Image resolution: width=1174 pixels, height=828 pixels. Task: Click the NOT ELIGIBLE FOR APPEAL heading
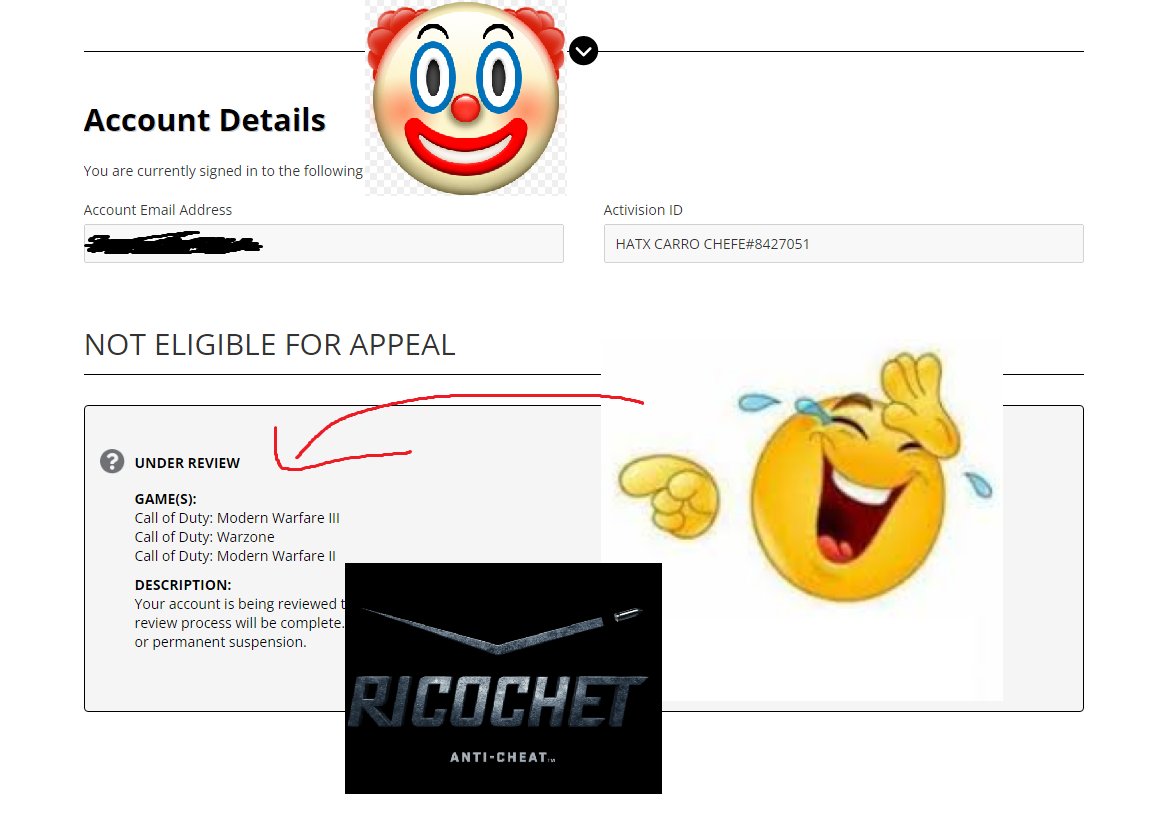(270, 345)
